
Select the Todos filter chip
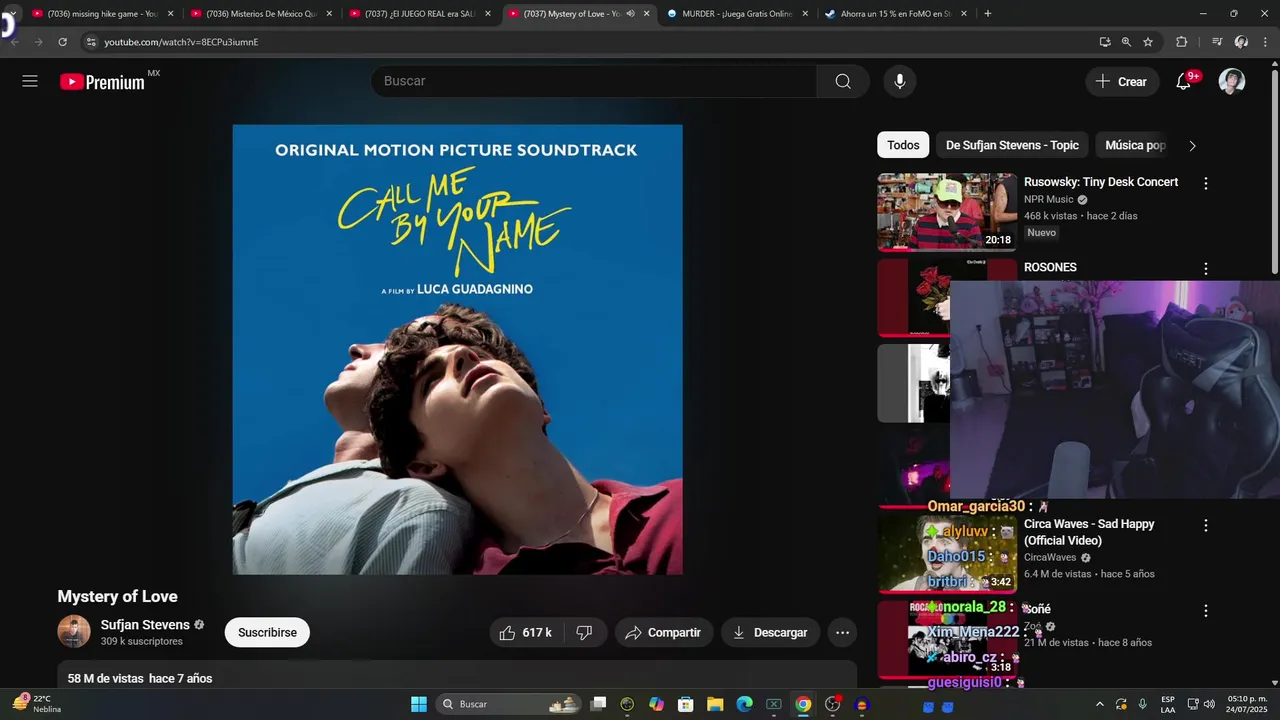(x=903, y=145)
